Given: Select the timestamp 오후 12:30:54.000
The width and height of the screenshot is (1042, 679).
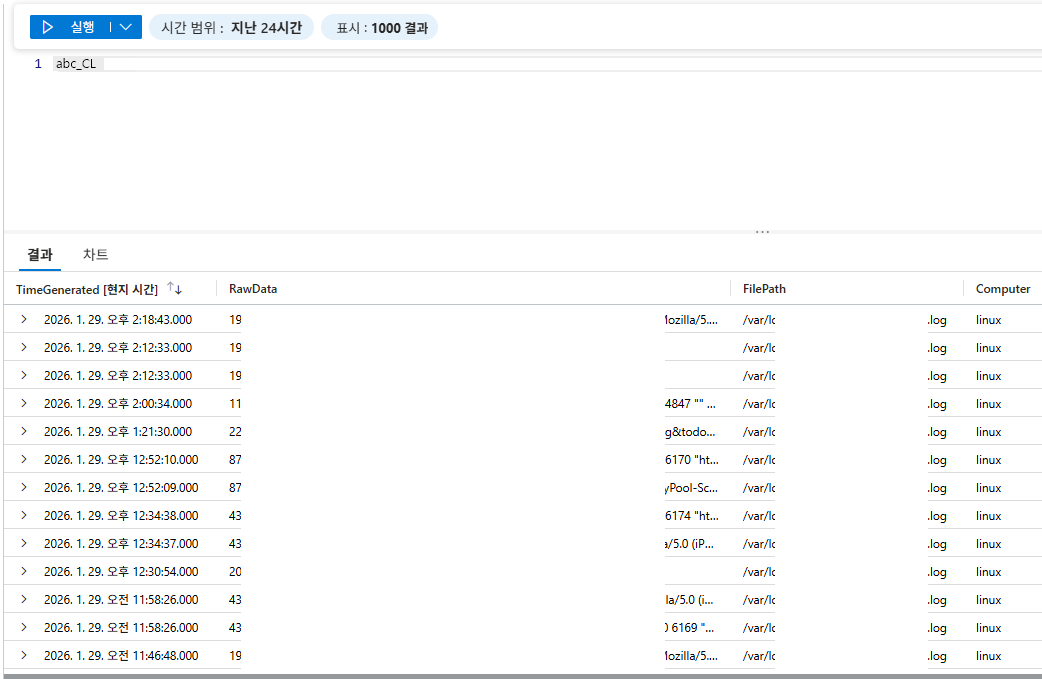Looking at the screenshot, I should [121, 571].
